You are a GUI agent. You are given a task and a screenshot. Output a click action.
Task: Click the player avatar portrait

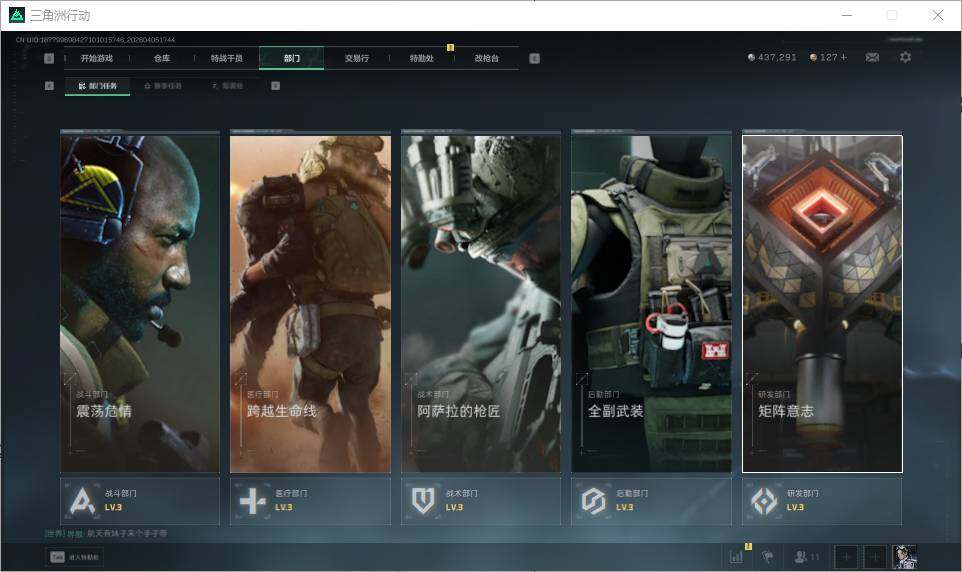click(904, 556)
